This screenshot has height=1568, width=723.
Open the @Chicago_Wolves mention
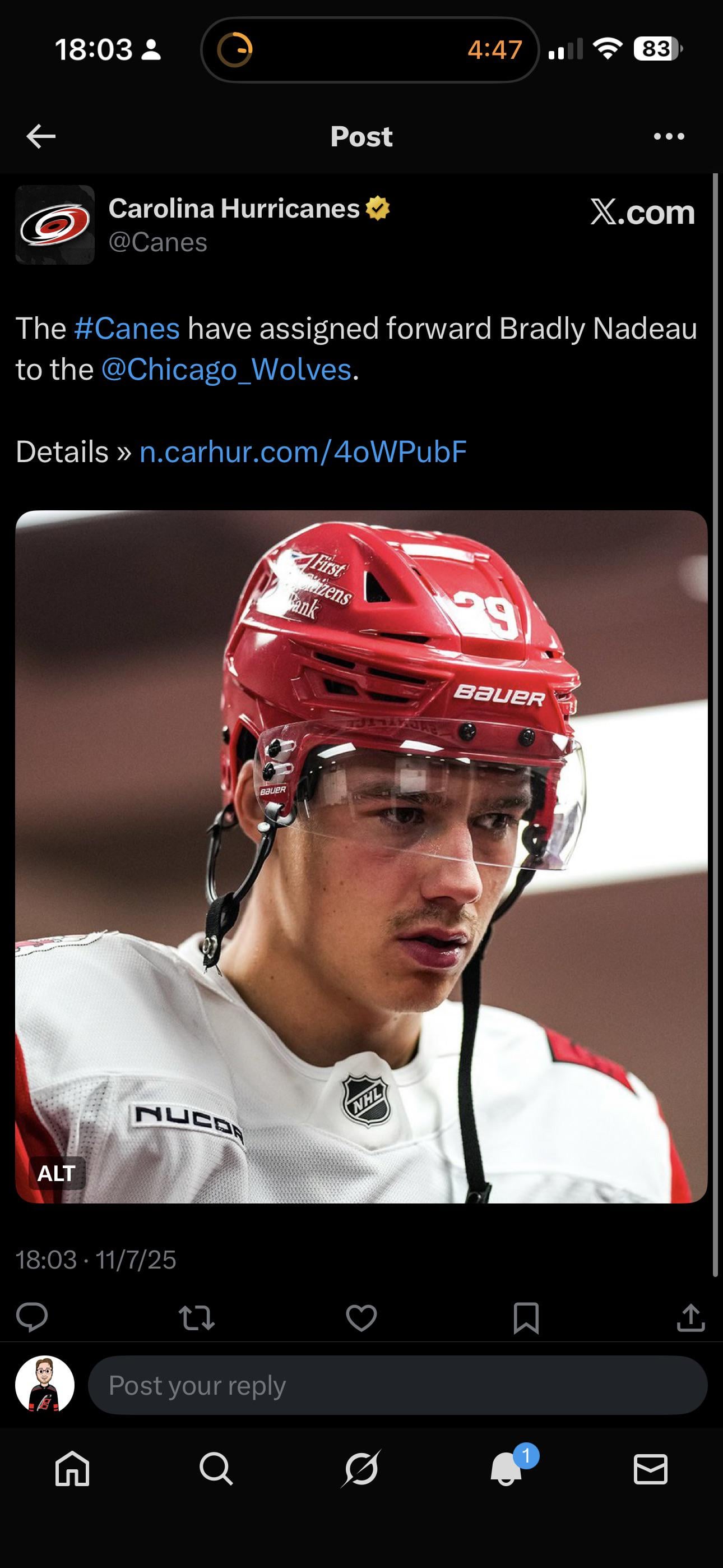pyautogui.click(x=226, y=370)
